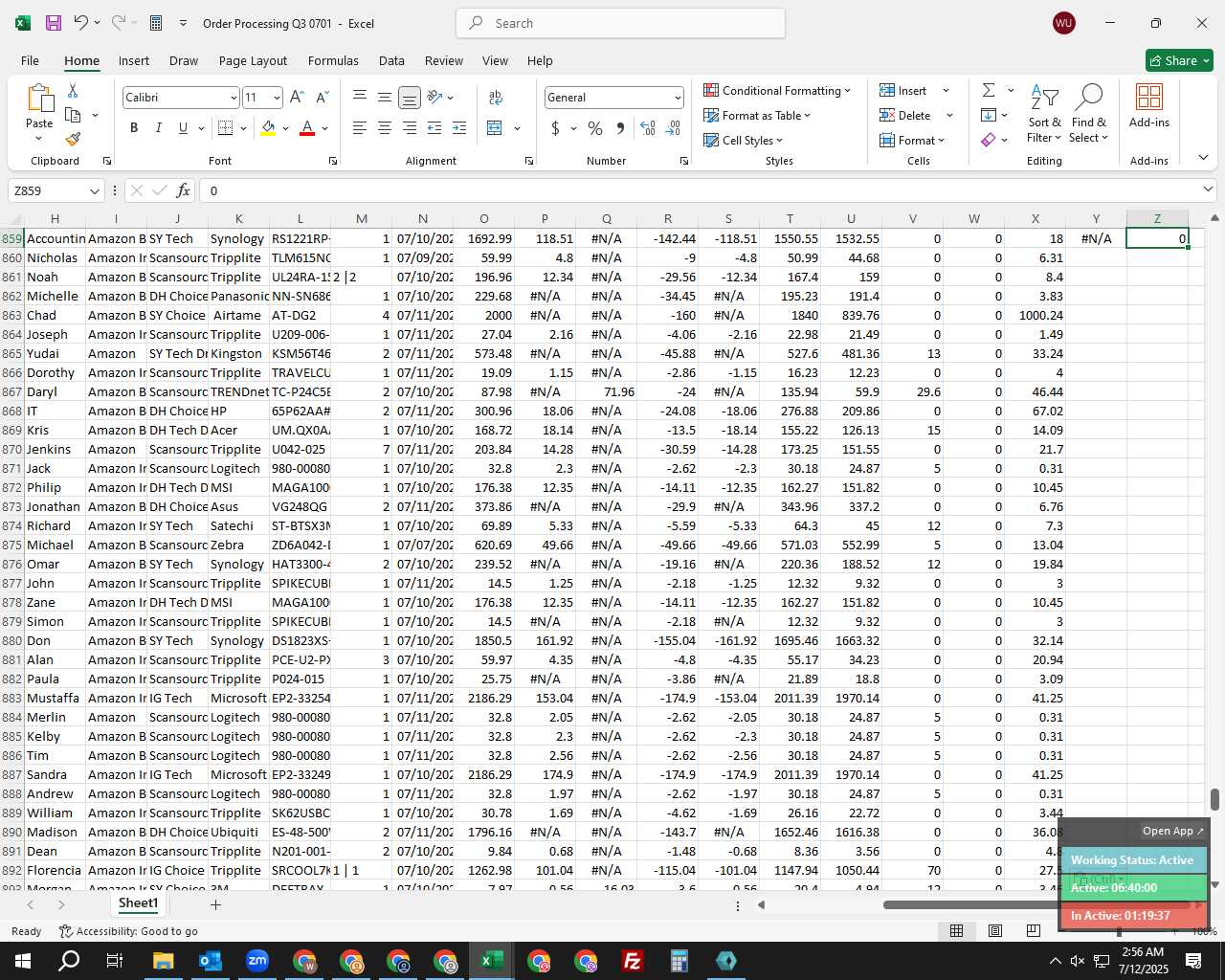Click the Undo arrow icon
The height and width of the screenshot is (980, 1225).
pyautogui.click(x=80, y=23)
